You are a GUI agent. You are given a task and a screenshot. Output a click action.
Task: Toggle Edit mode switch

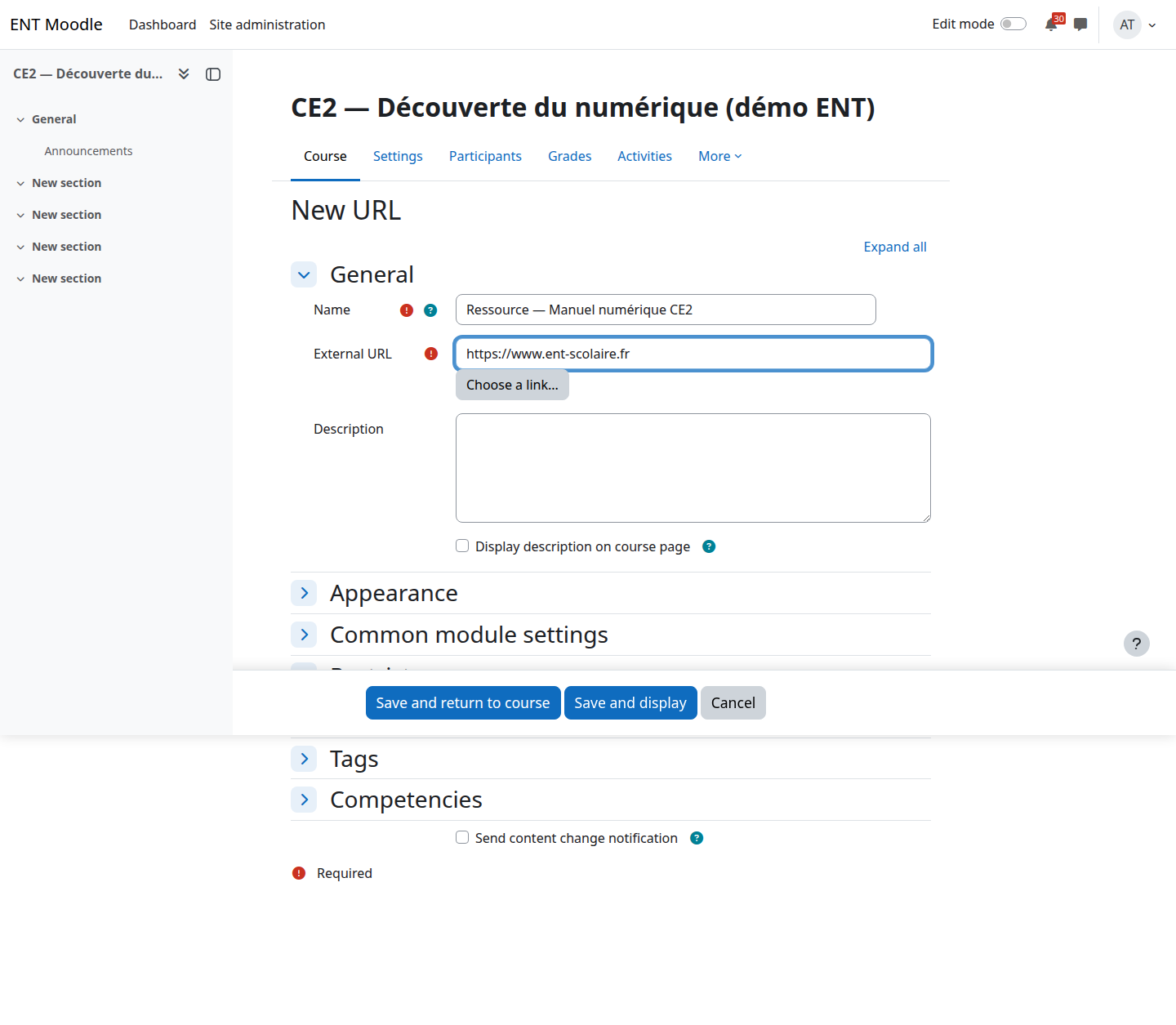coord(1013,24)
